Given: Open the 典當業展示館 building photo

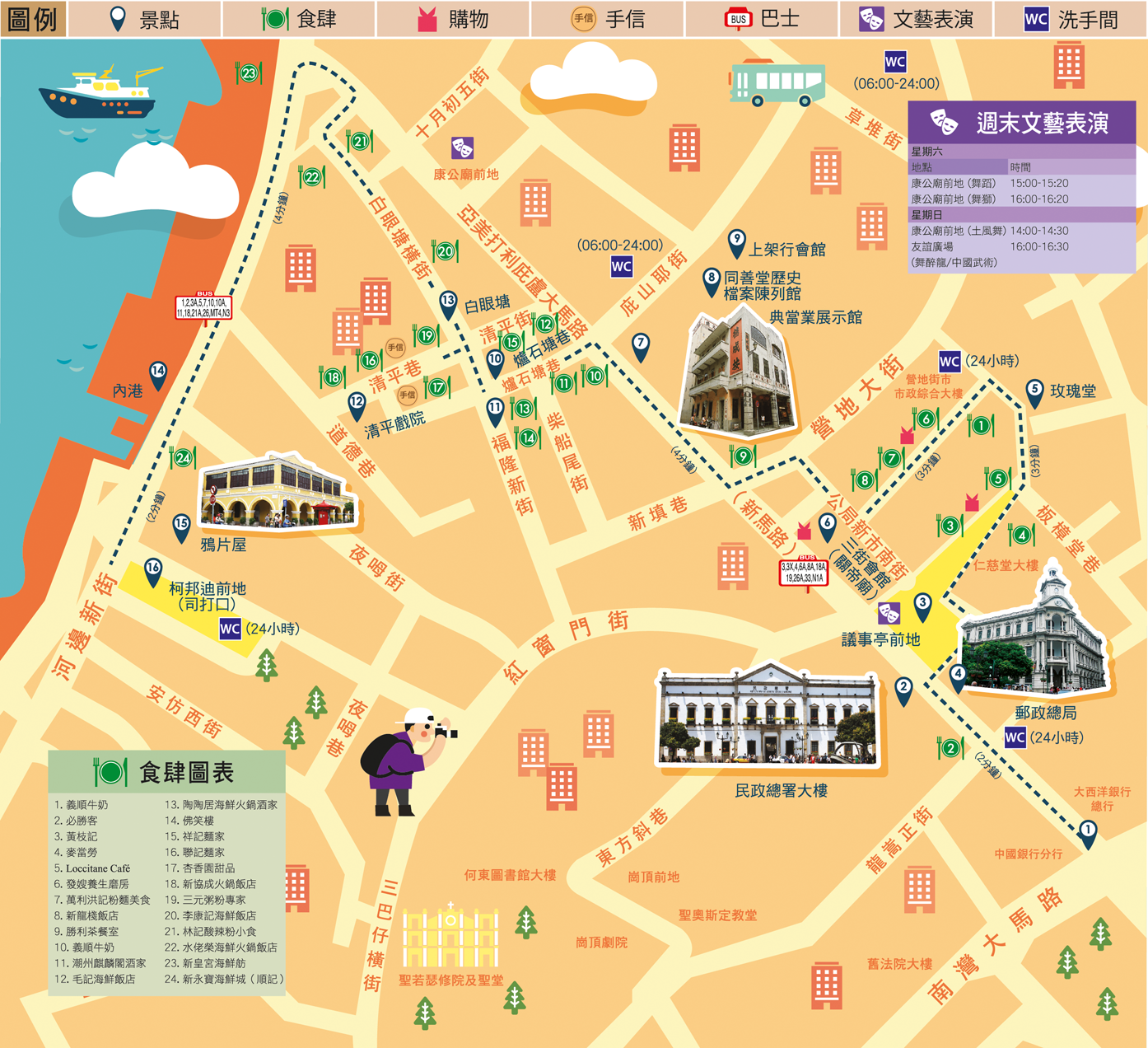Looking at the screenshot, I should (x=738, y=373).
